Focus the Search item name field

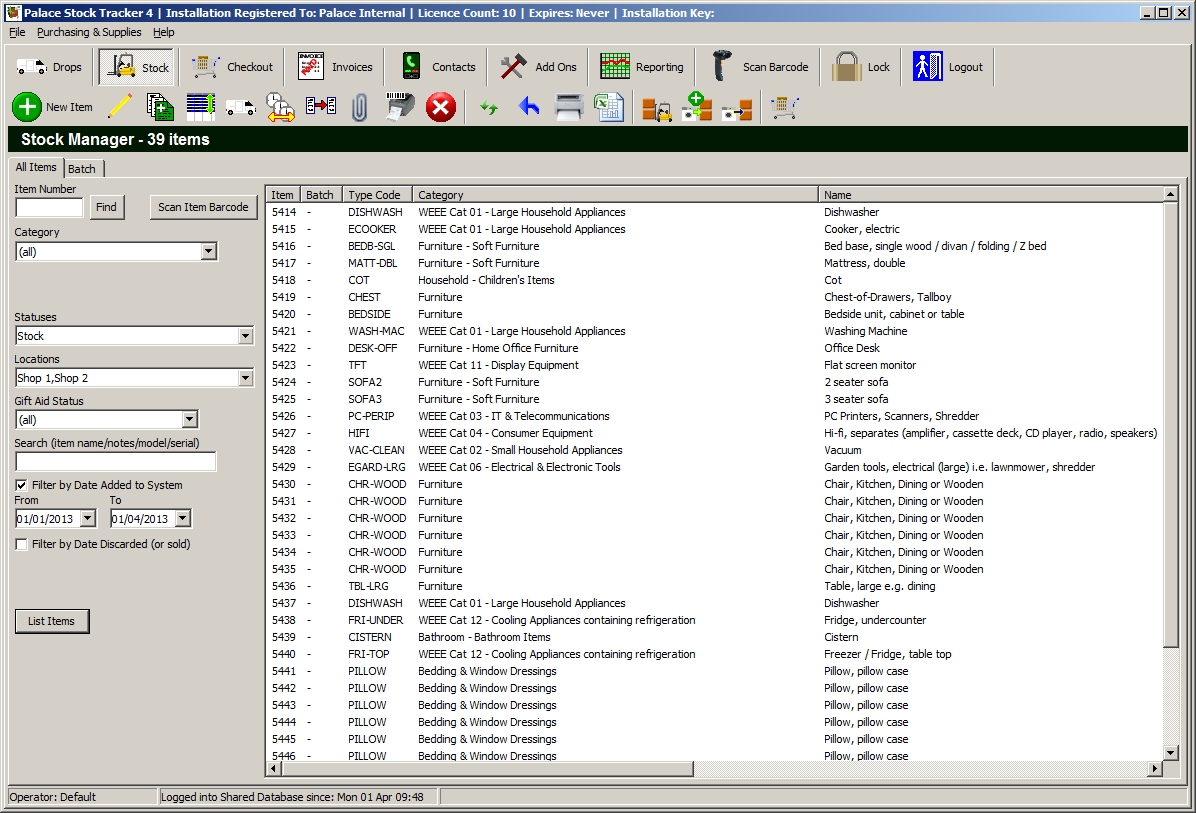[116, 461]
